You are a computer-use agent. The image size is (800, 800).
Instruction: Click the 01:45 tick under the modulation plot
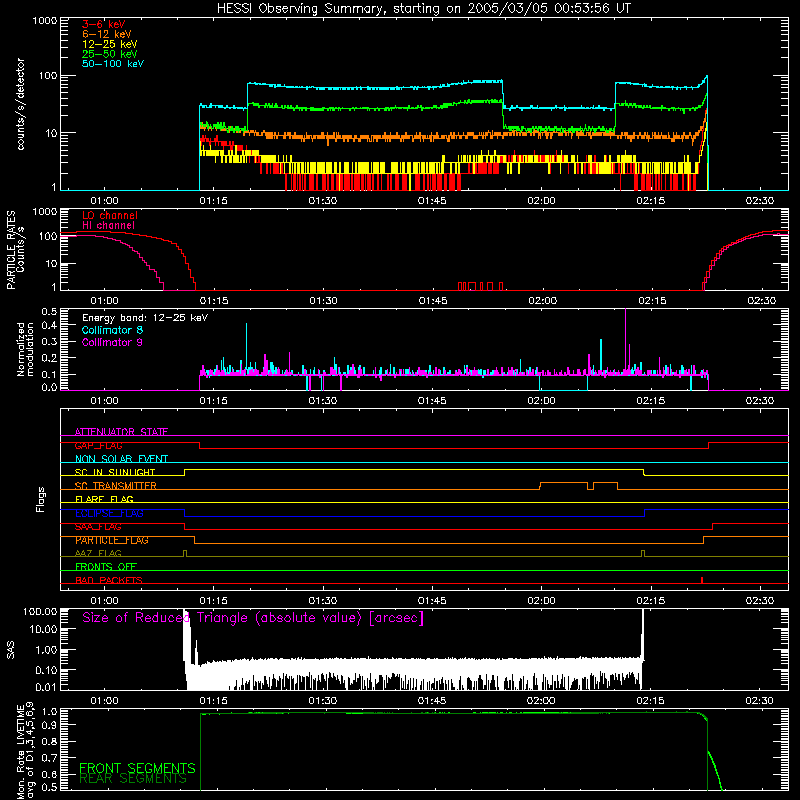[432, 401]
